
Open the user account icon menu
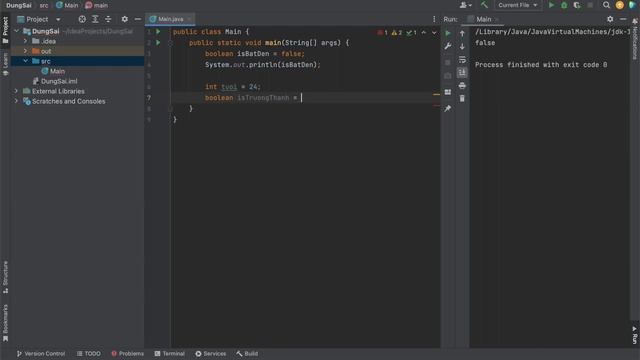pyautogui.click(x=465, y=5)
